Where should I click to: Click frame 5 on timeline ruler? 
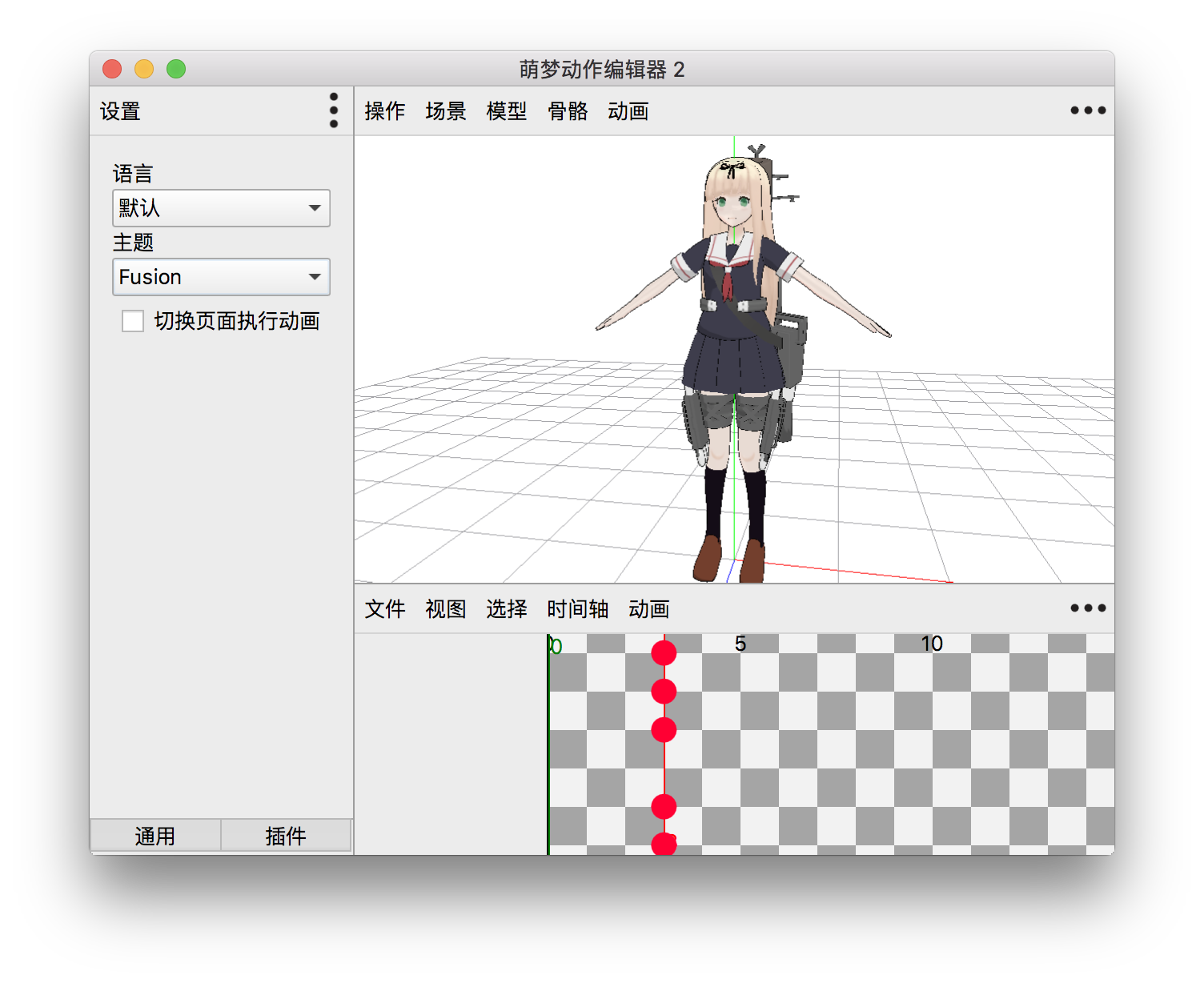740,644
